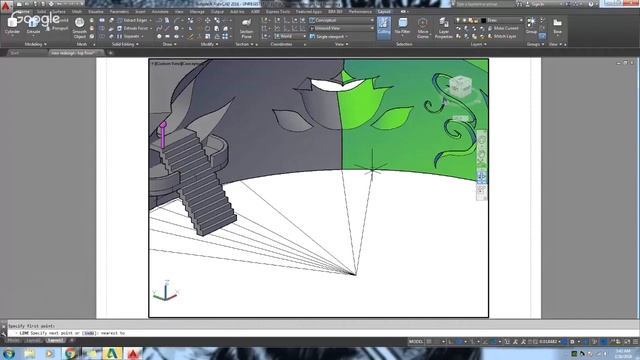Image resolution: width=640 pixels, height=360 pixels.
Task: Open the No Filter selection tool
Action: tap(402, 26)
